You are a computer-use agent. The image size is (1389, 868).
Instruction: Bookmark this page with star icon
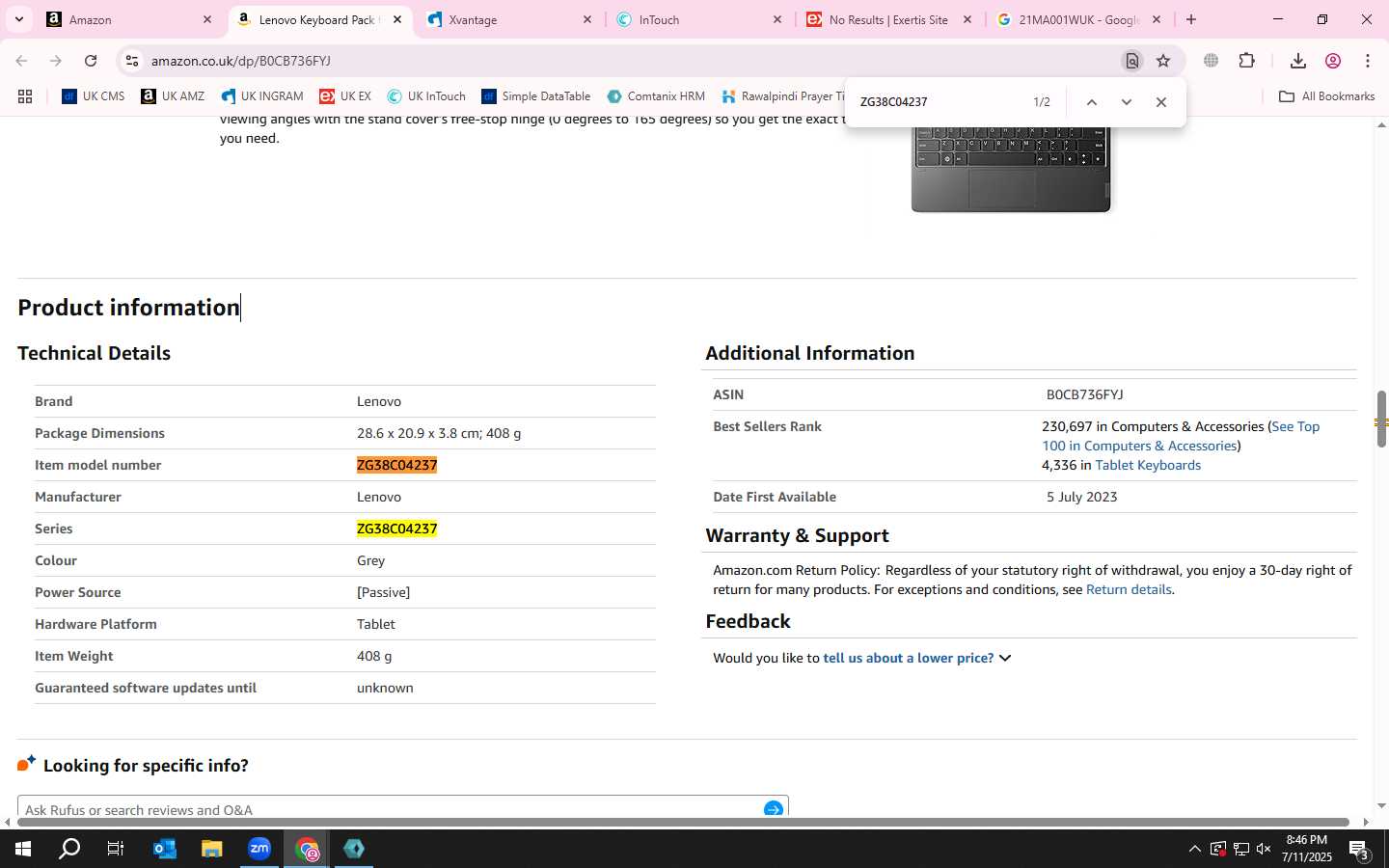coord(1163,61)
